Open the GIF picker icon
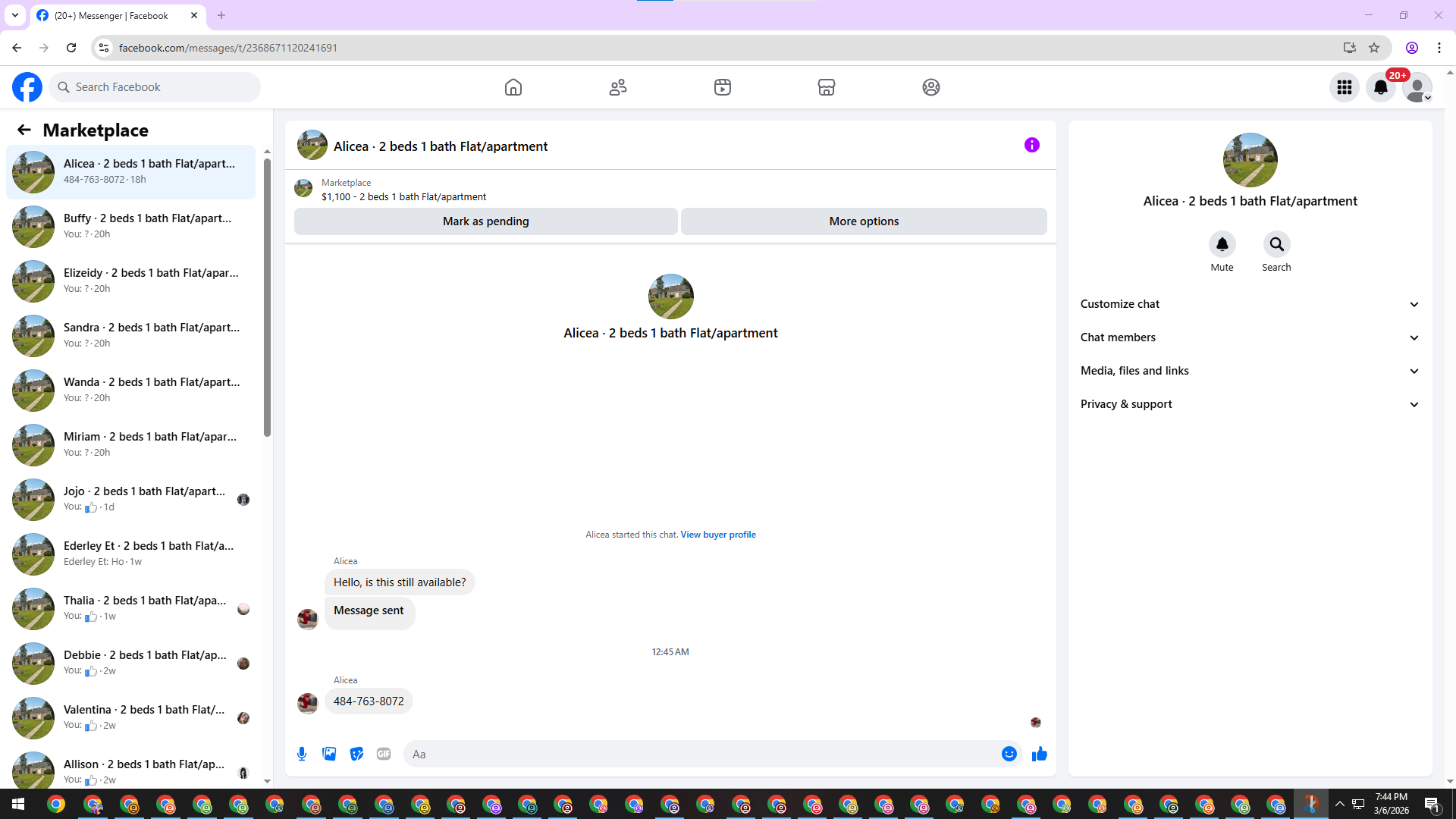 pos(384,754)
